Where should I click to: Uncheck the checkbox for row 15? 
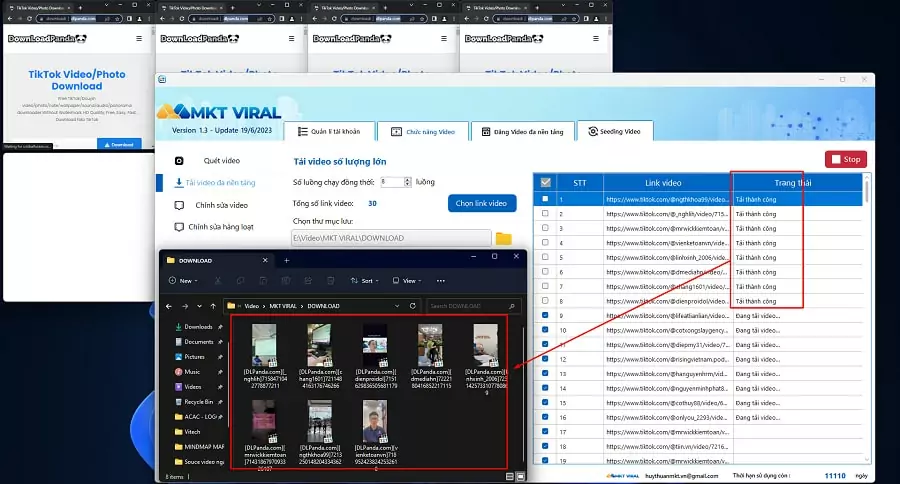click(545, 402)
